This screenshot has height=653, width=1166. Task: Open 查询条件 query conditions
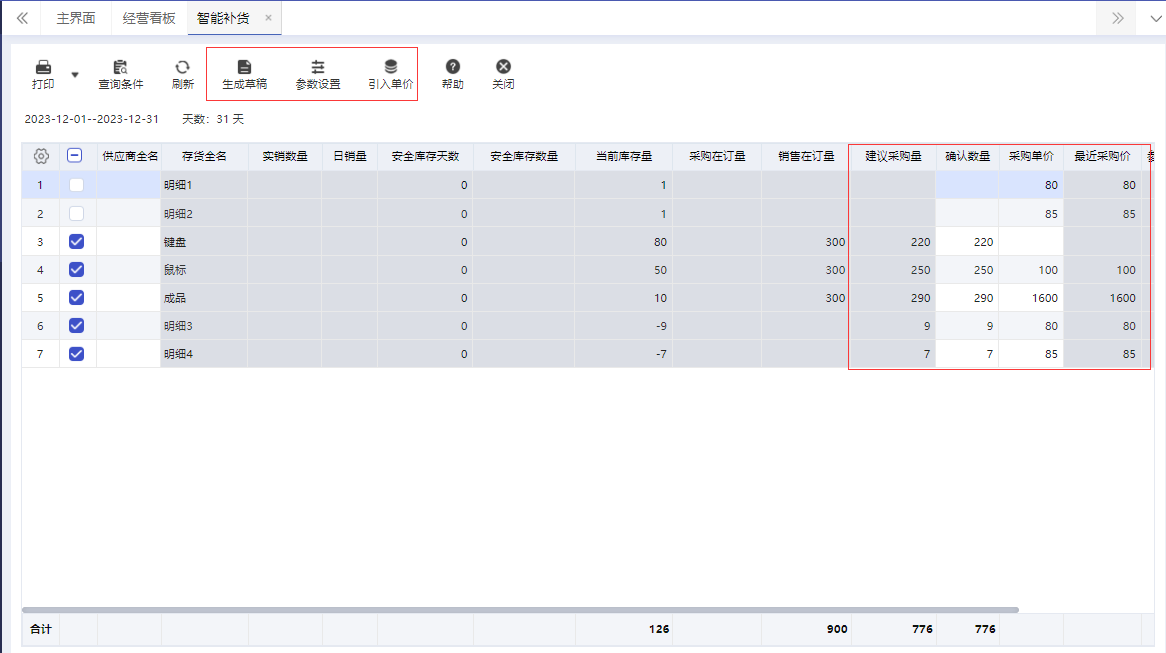(x=120, y=74)
